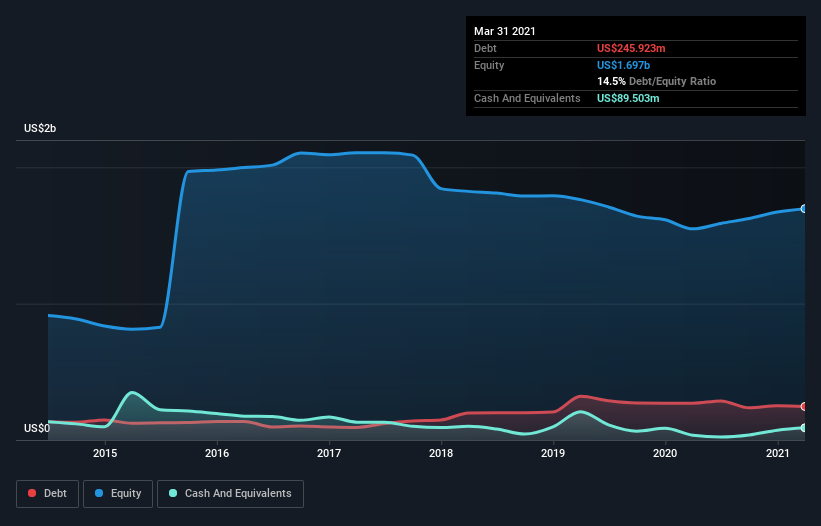Click the 2020 x-axis label
The width and height of the screenshot is (821, 526).
tap(665, 453)
